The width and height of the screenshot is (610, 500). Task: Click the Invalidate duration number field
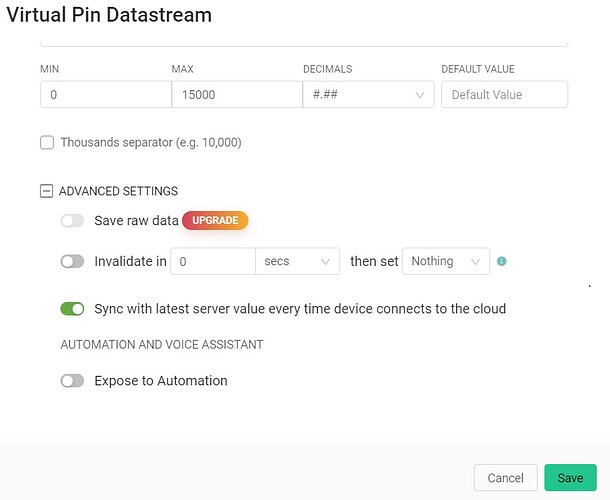pos(213,261)
